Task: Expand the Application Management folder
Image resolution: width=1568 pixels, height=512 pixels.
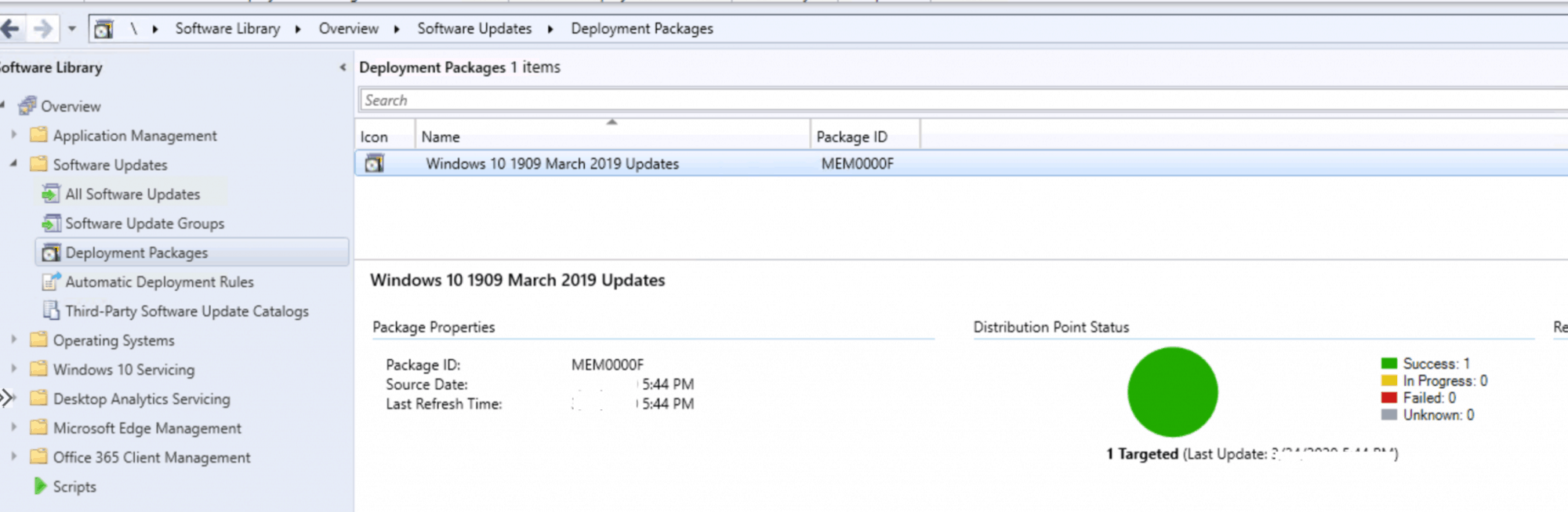Action: coord(13,135)
